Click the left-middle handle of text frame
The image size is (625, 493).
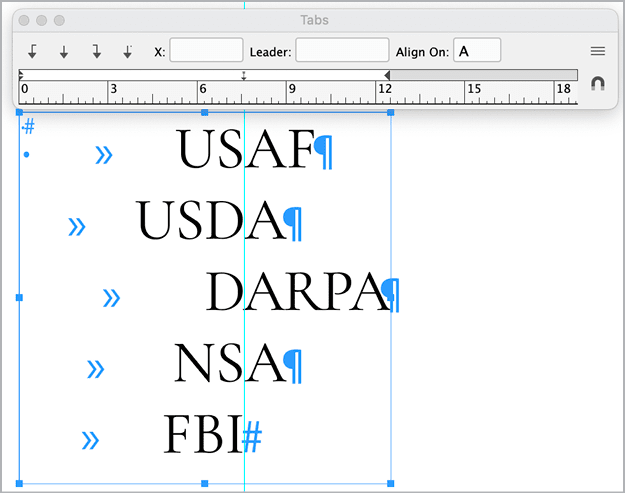point(19,298)
